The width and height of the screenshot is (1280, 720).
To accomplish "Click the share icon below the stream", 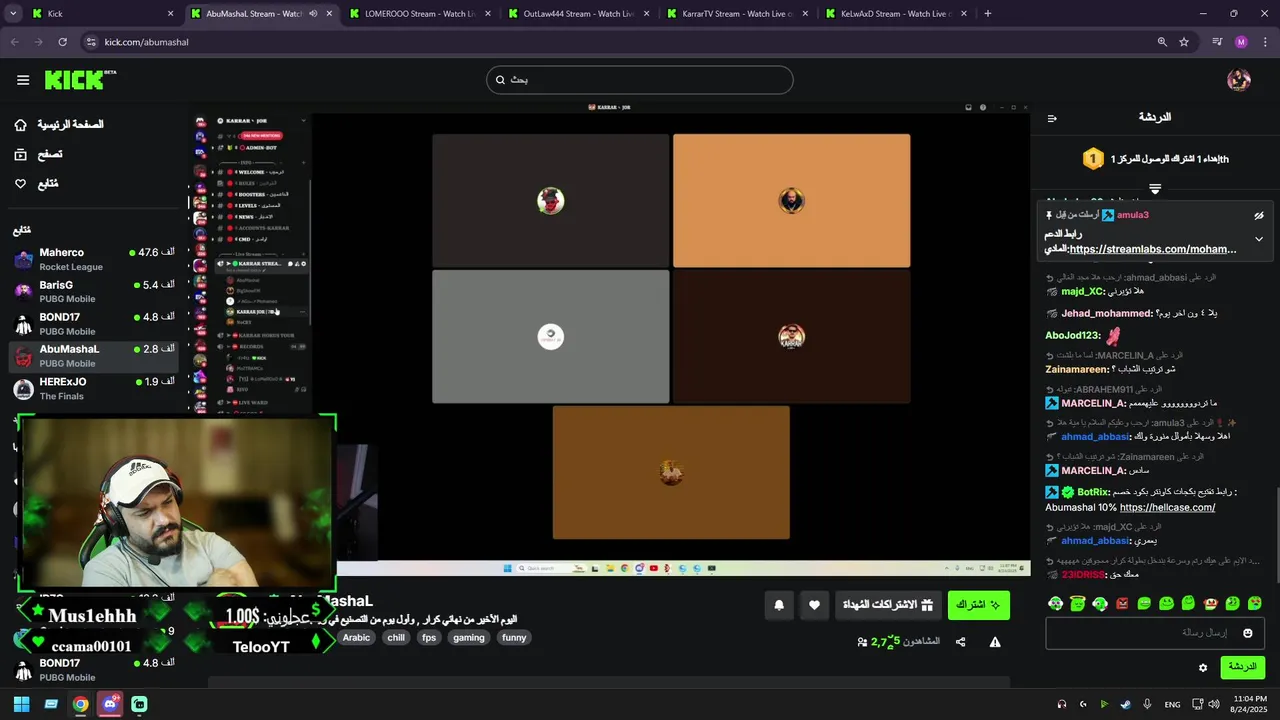I will [960, 642].
